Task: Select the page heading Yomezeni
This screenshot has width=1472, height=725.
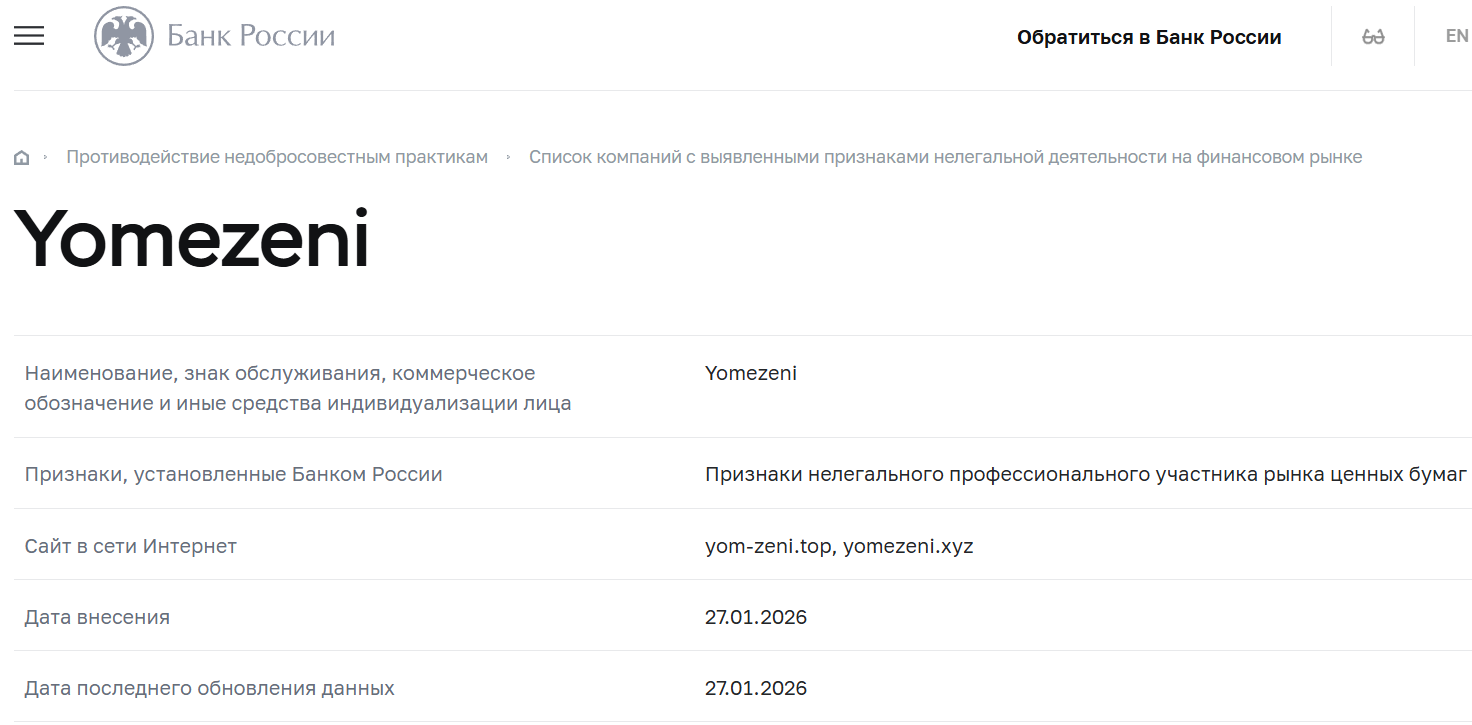Action: pyautogui.click(x=188, y=237)
